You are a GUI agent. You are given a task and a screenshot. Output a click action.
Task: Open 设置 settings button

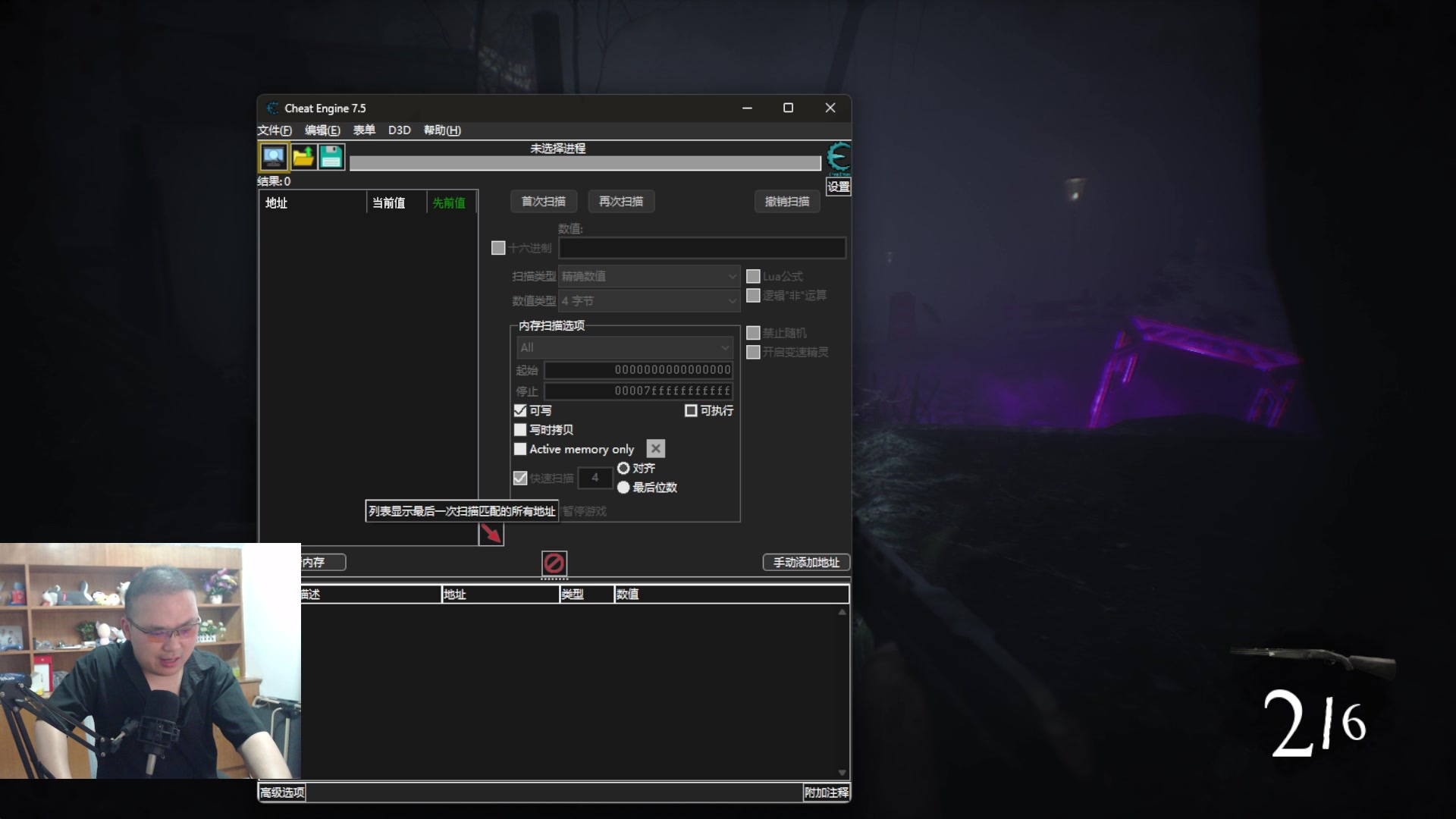[838, 187]
